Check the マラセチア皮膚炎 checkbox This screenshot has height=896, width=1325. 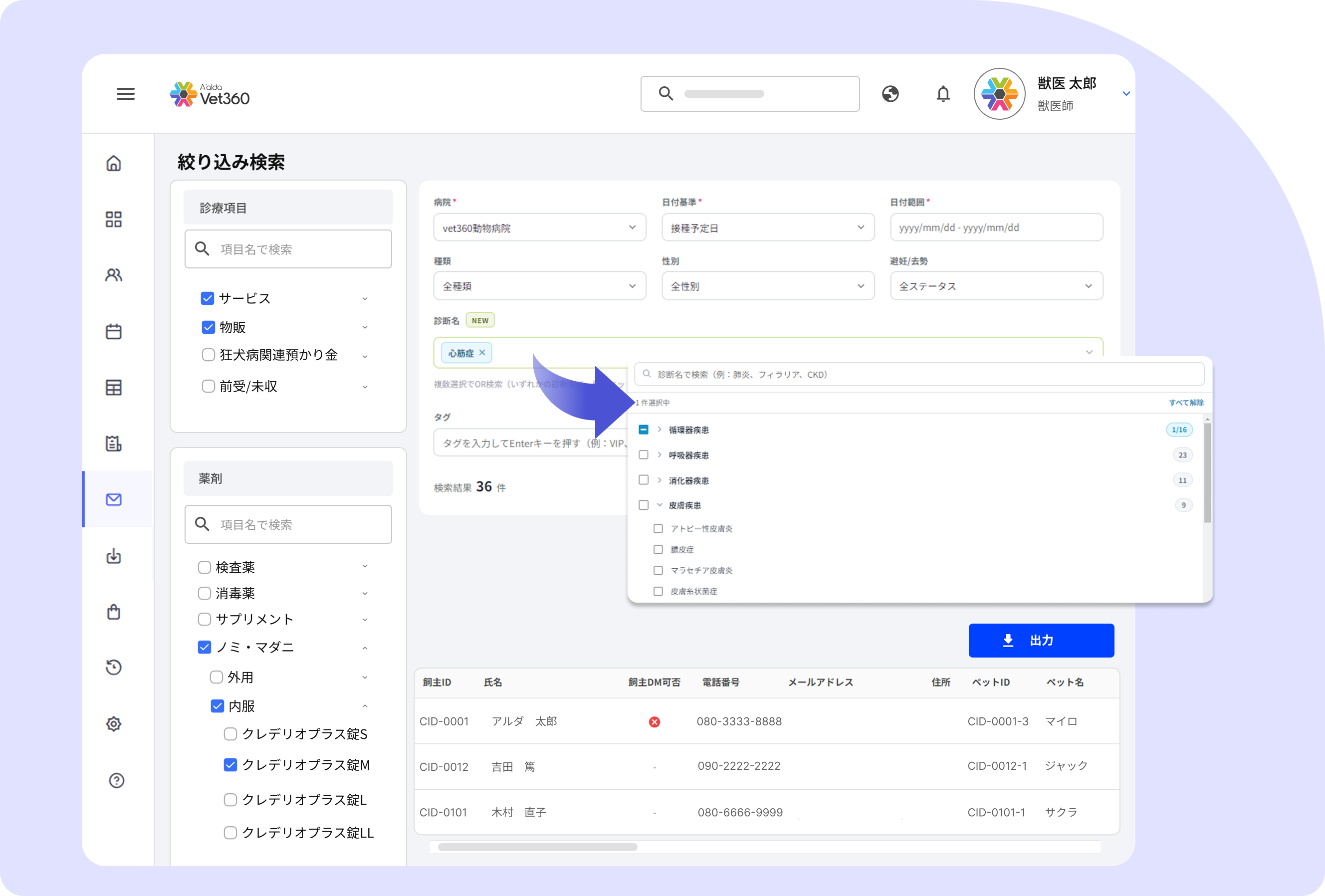click(658, 571)
